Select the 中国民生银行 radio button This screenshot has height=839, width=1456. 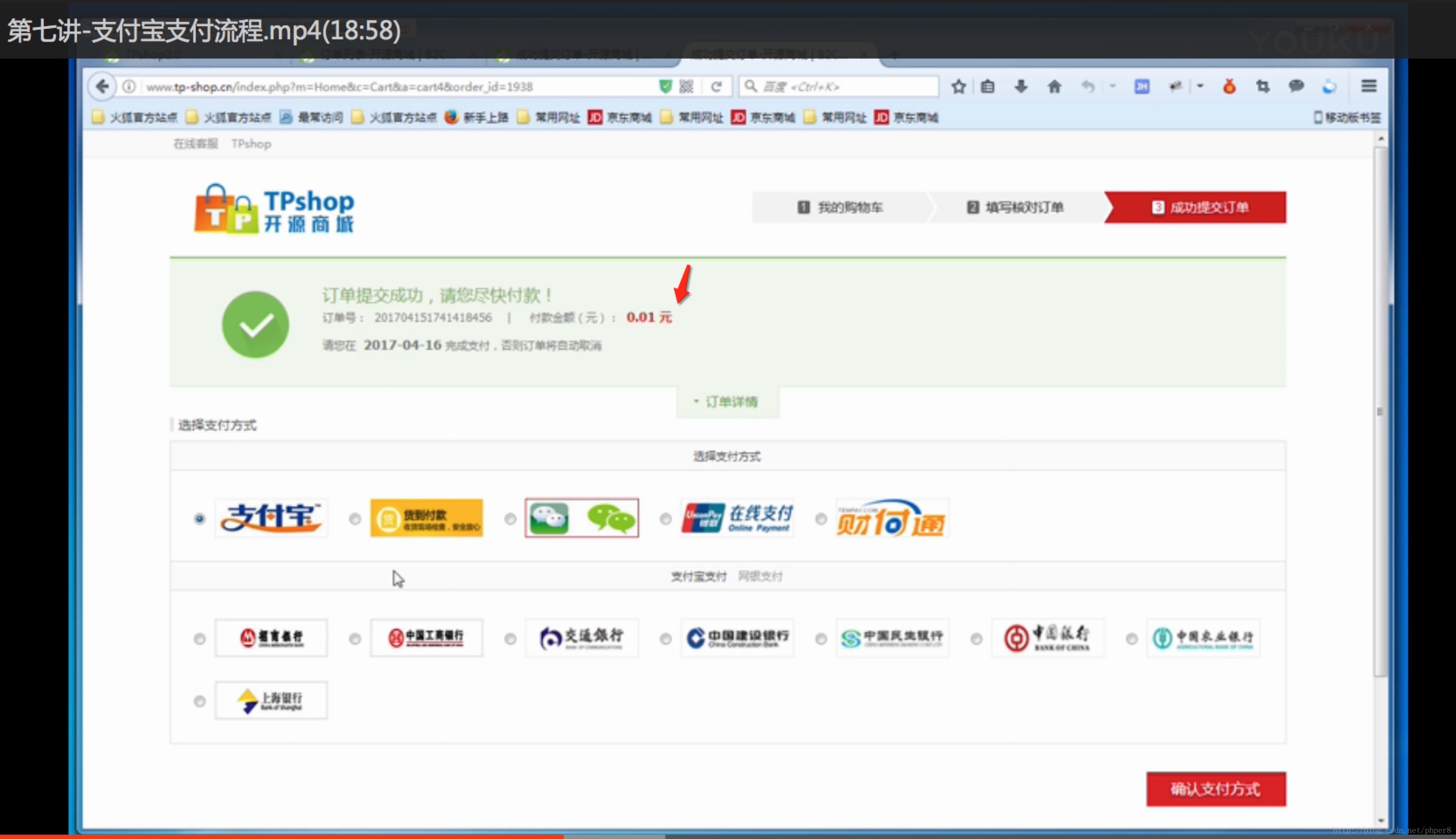pos(821,638)
